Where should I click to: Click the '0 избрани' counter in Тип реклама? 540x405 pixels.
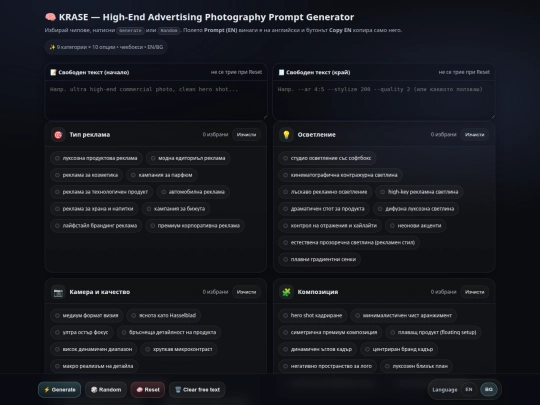(x=215, y=135)
